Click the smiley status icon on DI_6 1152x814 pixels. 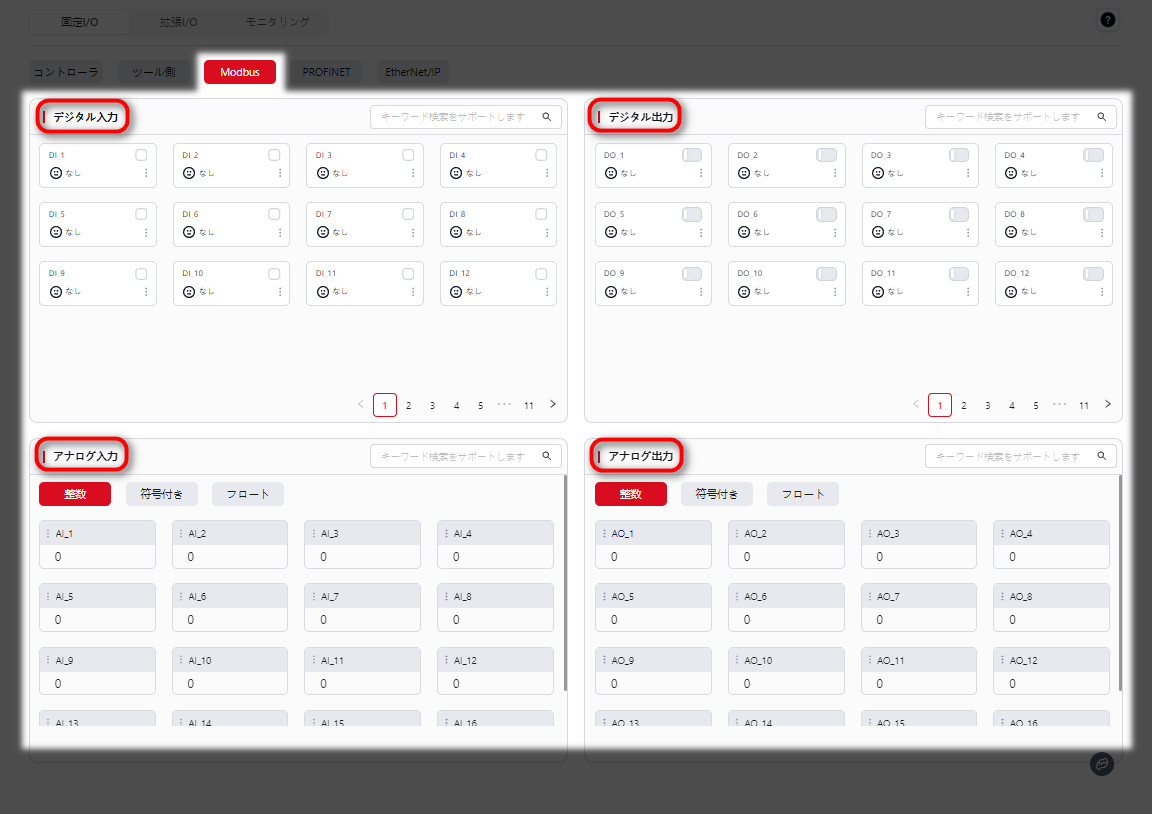click(189, 232)
